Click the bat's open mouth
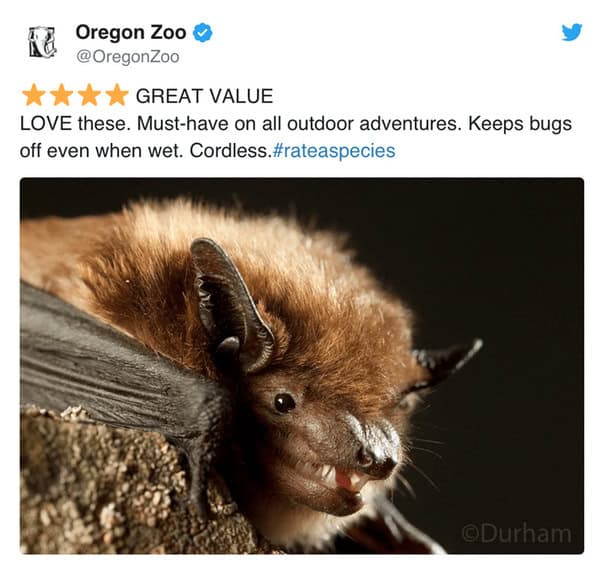Viewport: 599px width, 565px height. point(340,479)
